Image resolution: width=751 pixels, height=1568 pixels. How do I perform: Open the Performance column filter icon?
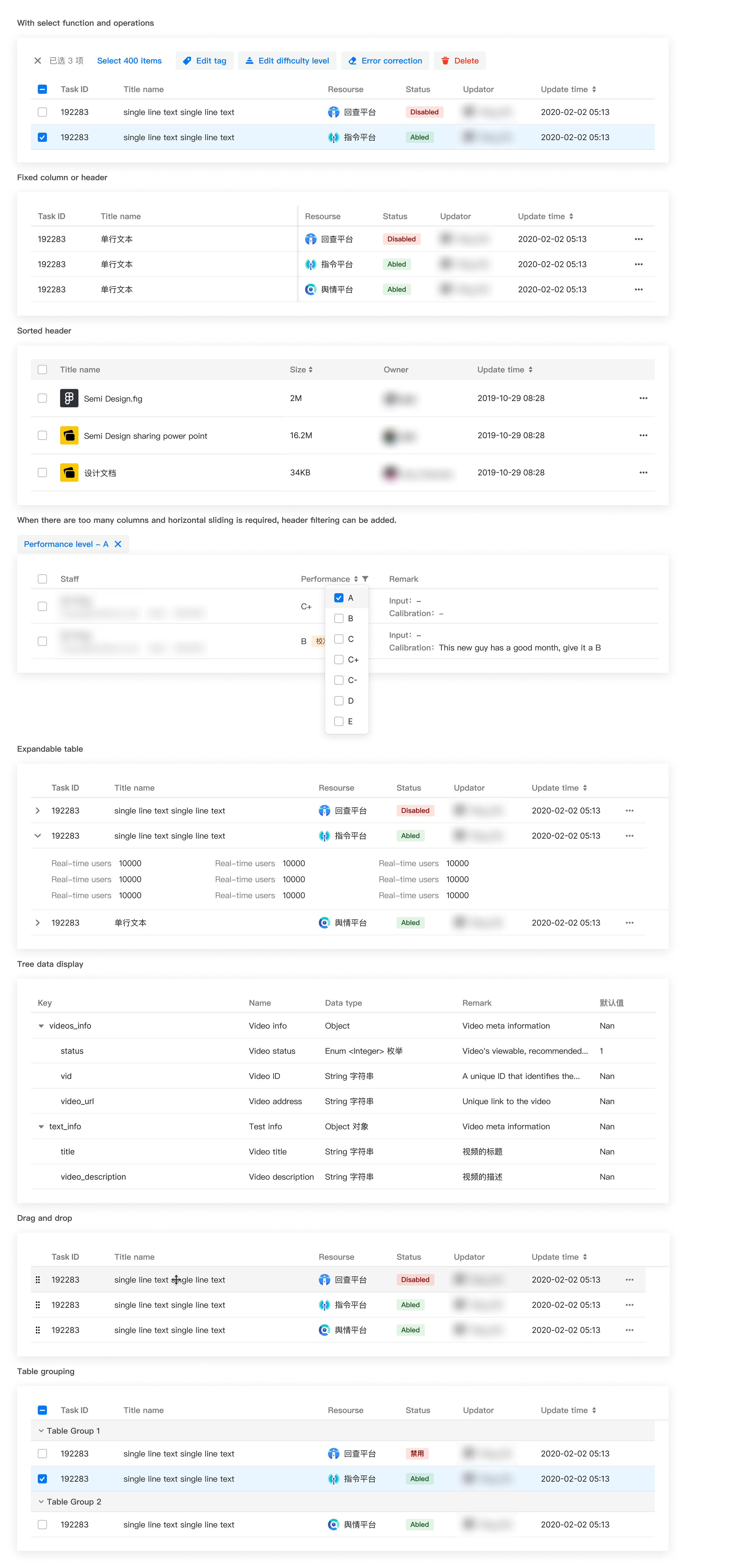coord(366,579)
